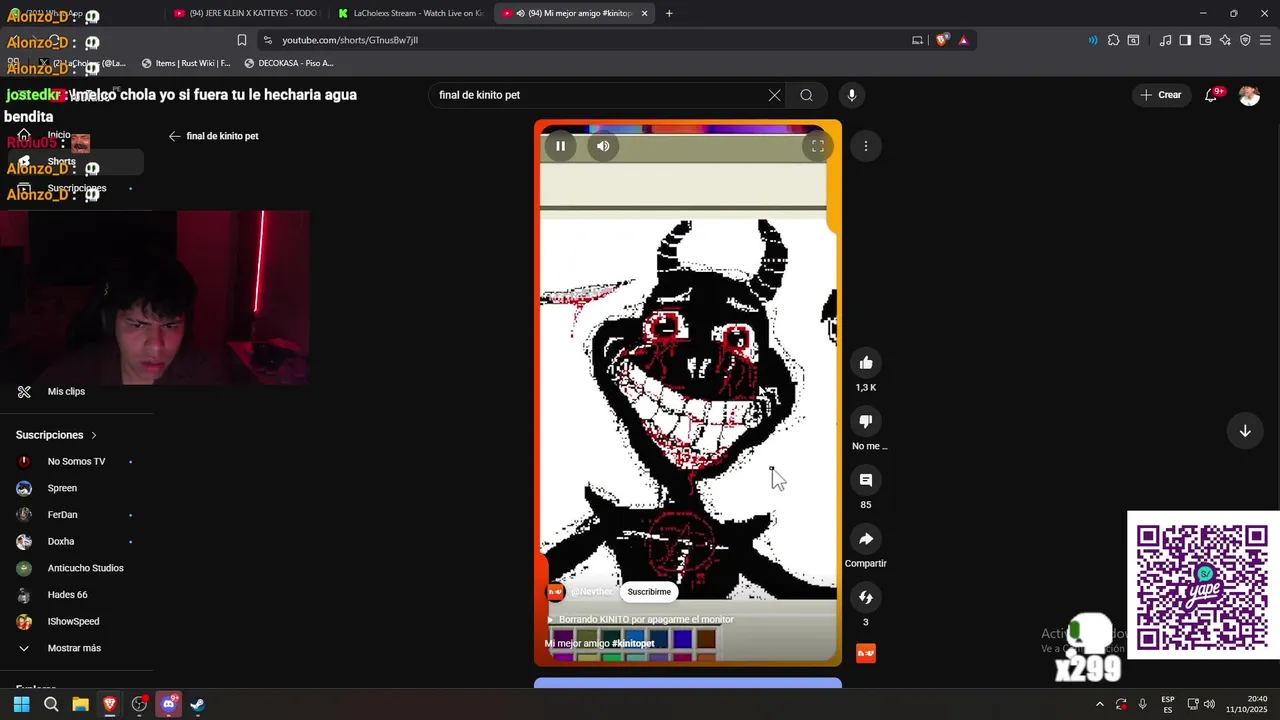Enter fullscreen on the Shorts player
This screenshot has height=720, width=1280.
[817, 146]
